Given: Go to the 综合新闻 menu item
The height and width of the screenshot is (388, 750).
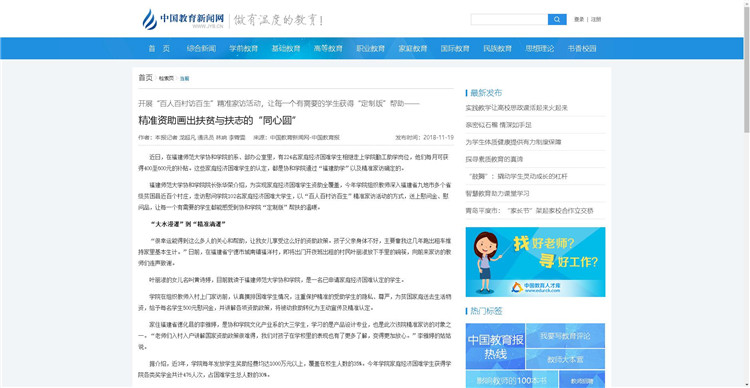Looking at the screenshot, I should point(201,48).
